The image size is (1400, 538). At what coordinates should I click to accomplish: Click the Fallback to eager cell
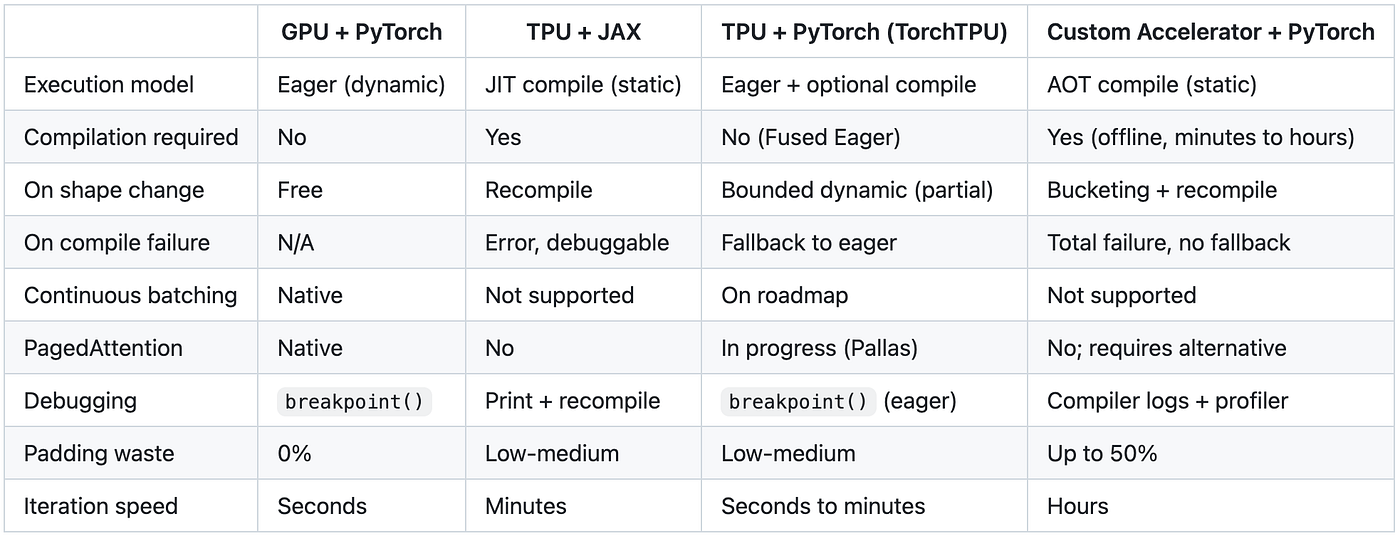(809, 242)
